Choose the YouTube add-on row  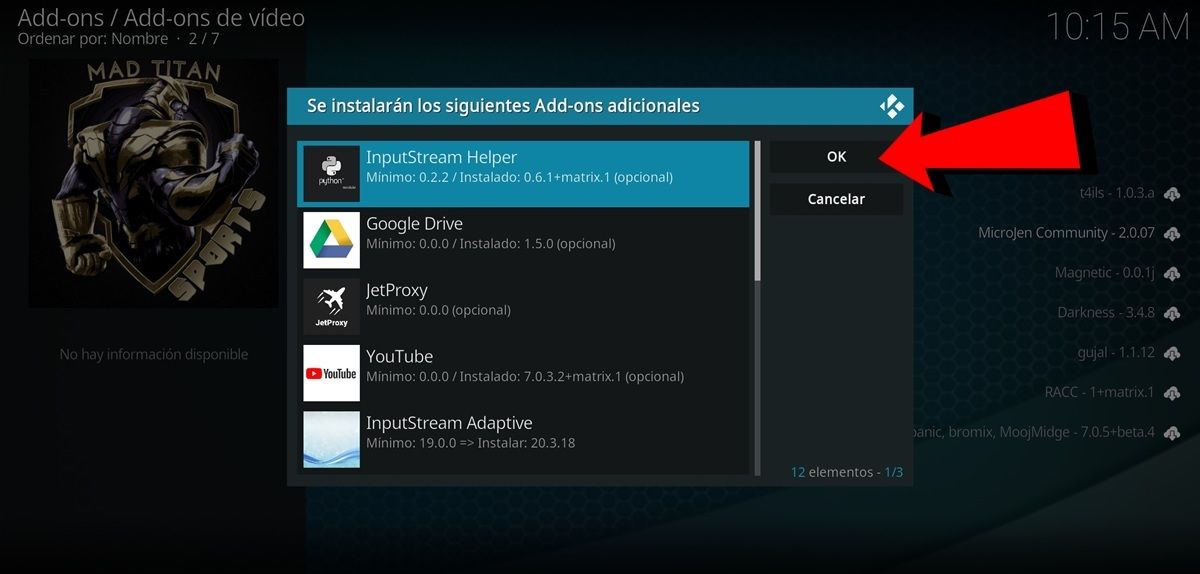pos(523,373)
